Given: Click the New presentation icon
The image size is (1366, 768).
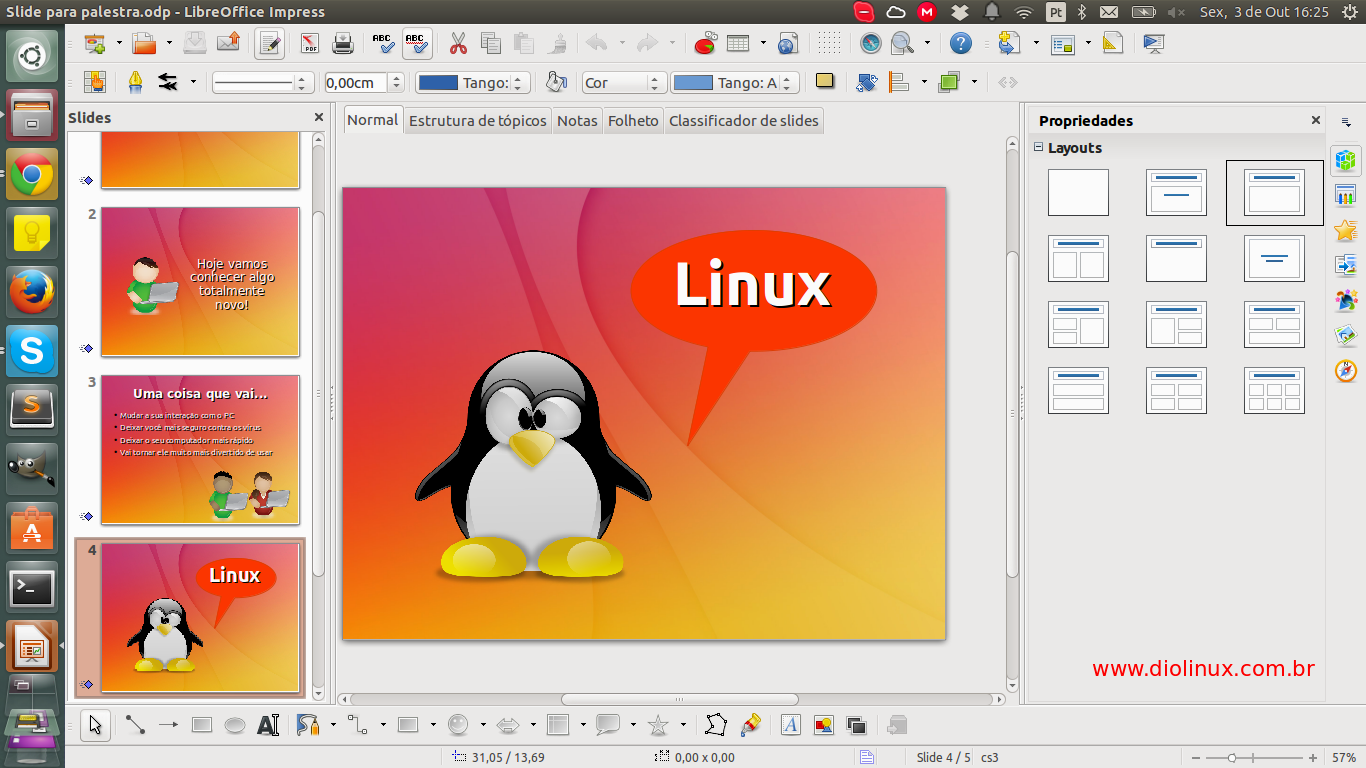Looking at the screenshot, I should click(x=95, y=43).
